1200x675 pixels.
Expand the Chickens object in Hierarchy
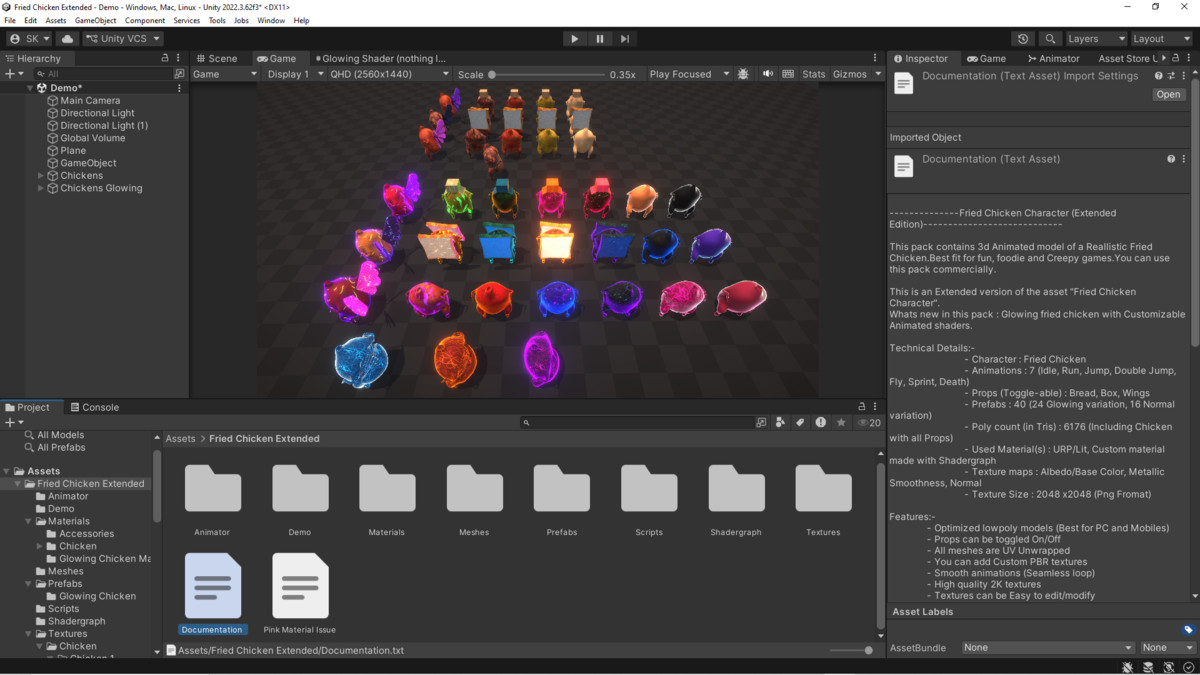tap(41, 175)
